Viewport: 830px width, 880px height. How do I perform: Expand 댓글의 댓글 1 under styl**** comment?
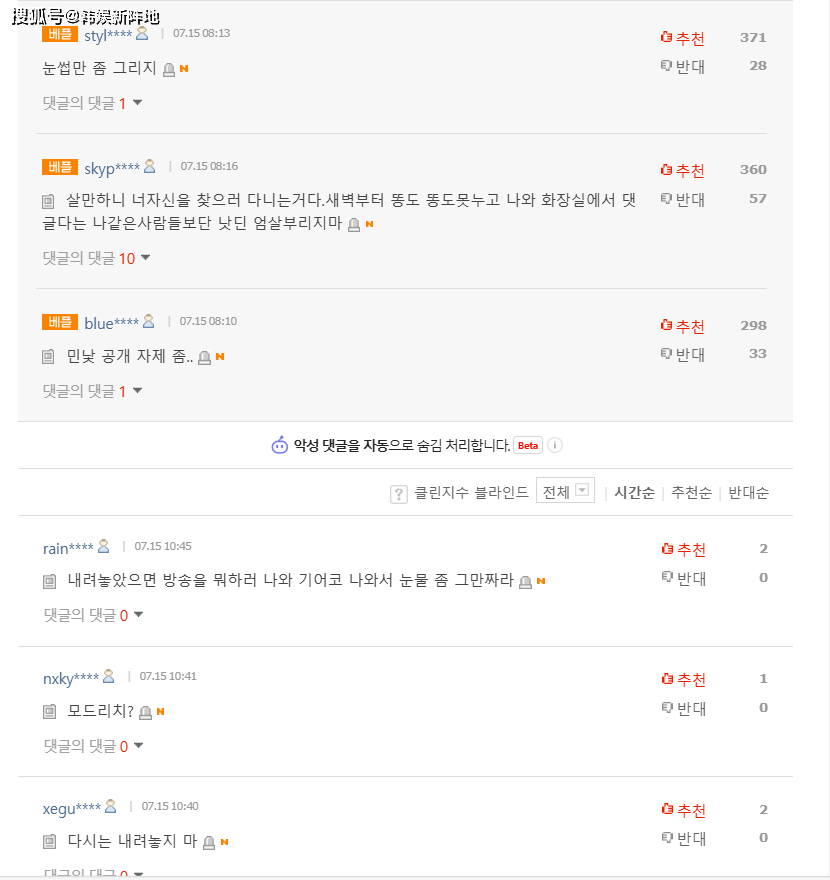click(x=93, y=103)
